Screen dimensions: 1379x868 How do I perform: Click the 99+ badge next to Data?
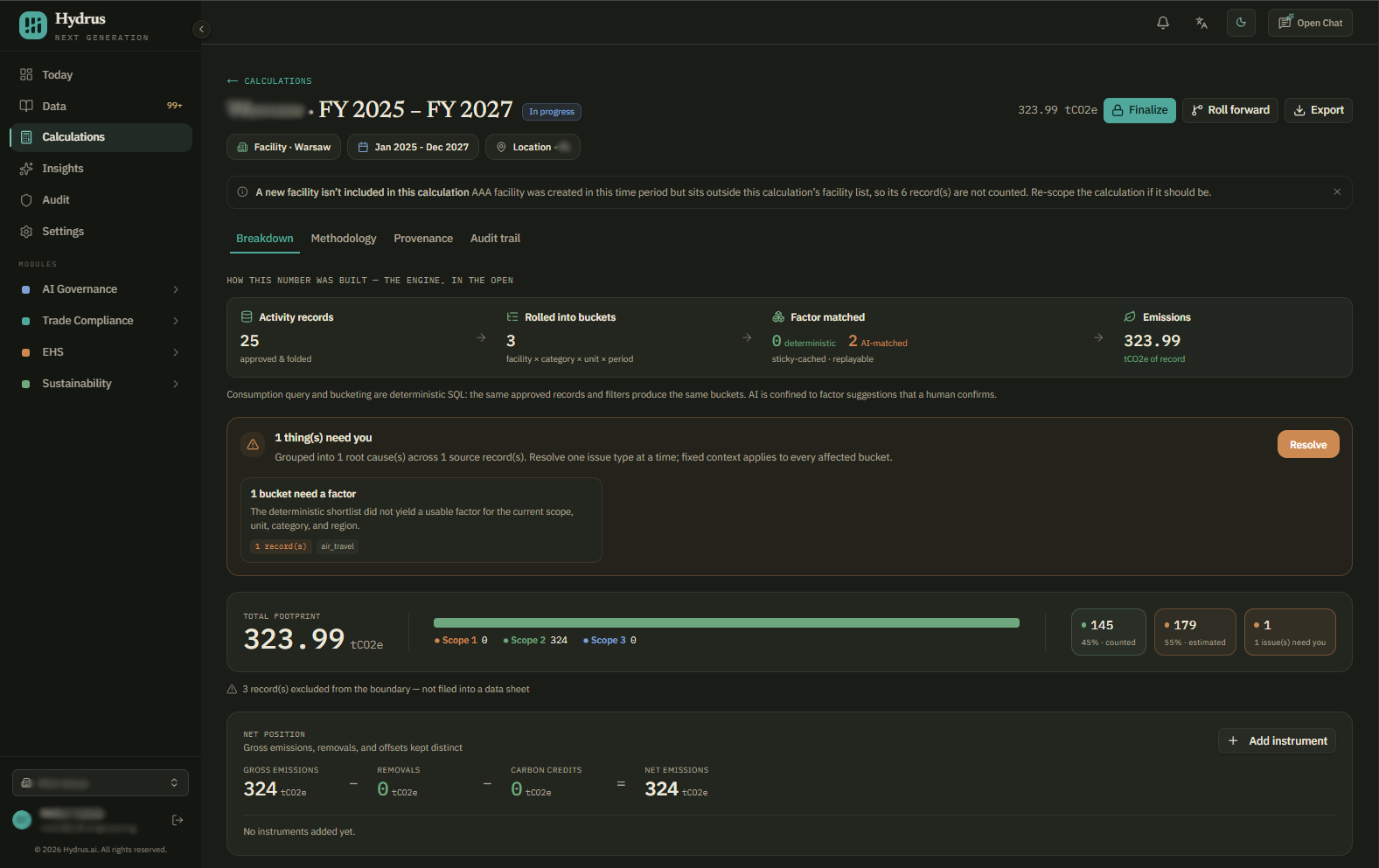175,106
